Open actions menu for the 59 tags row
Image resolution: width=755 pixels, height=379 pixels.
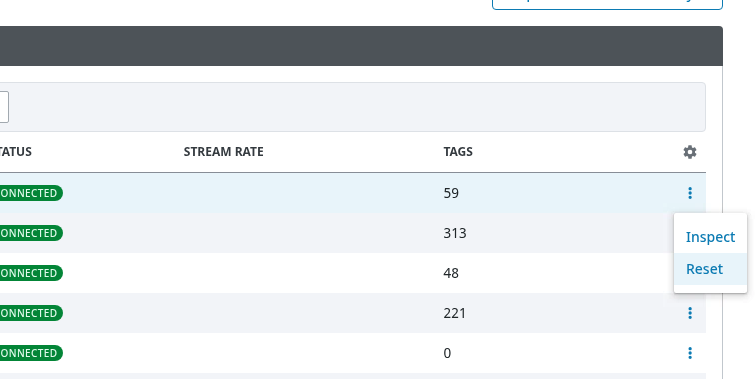pyautogui.click(x=690, y=193)
